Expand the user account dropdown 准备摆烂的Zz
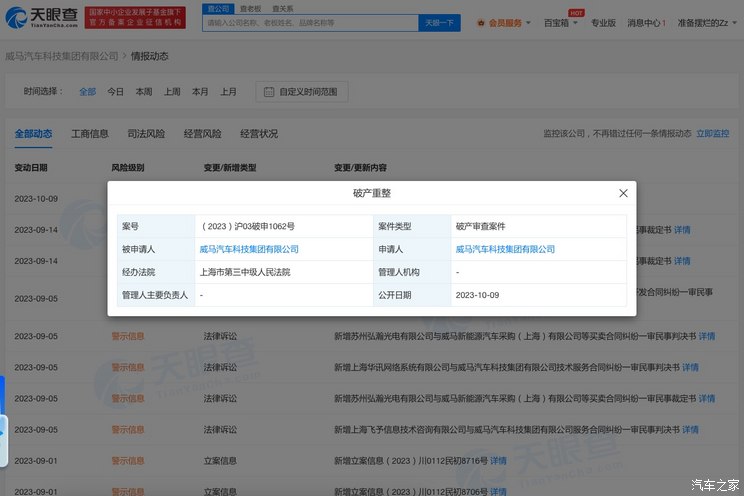This screenshot has height=496, width=744. 703,22
